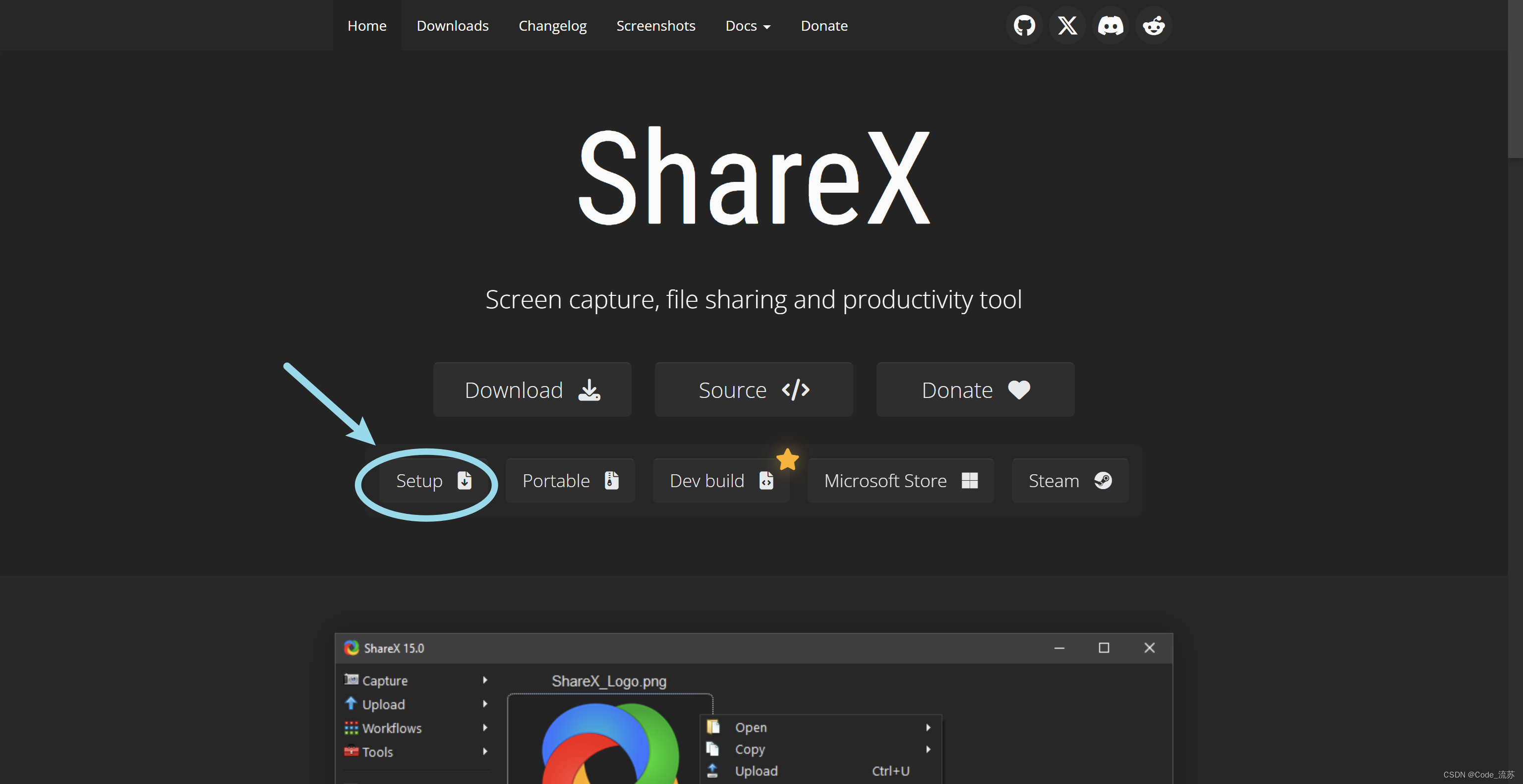
Task: Click the Copy pages icon in context menu
Action: click(713, 748)
